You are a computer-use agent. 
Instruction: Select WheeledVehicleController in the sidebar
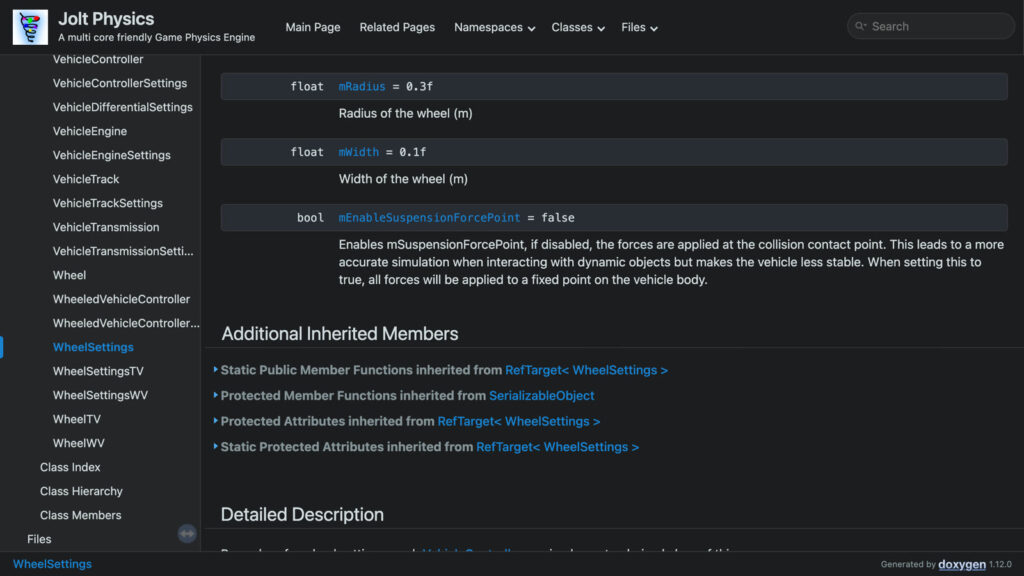(121, 299)
